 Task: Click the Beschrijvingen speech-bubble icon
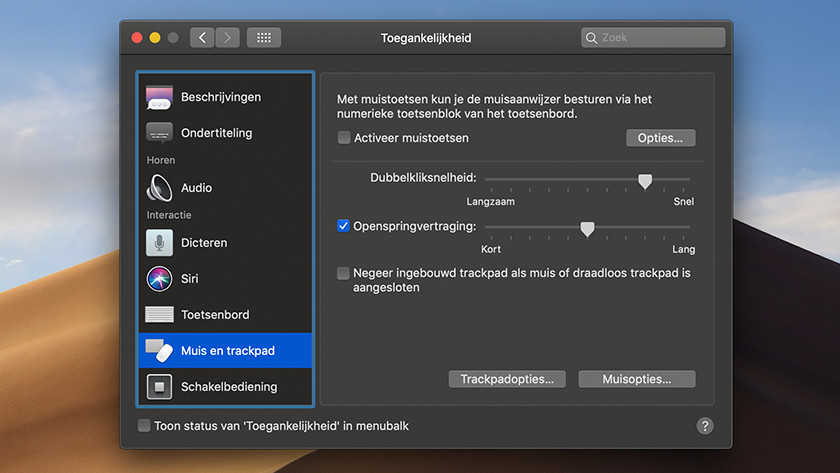point(159,97)
